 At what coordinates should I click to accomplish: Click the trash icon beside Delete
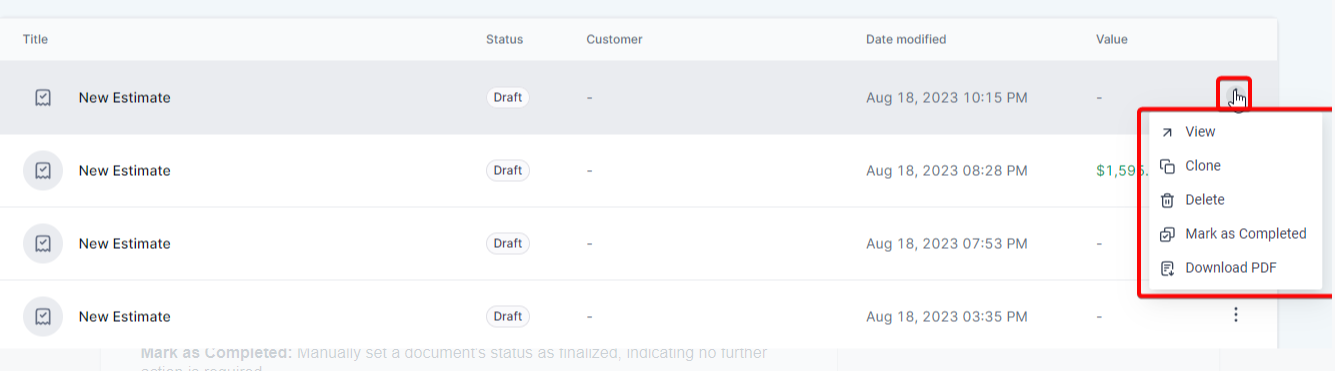(x=1167, y=201)
